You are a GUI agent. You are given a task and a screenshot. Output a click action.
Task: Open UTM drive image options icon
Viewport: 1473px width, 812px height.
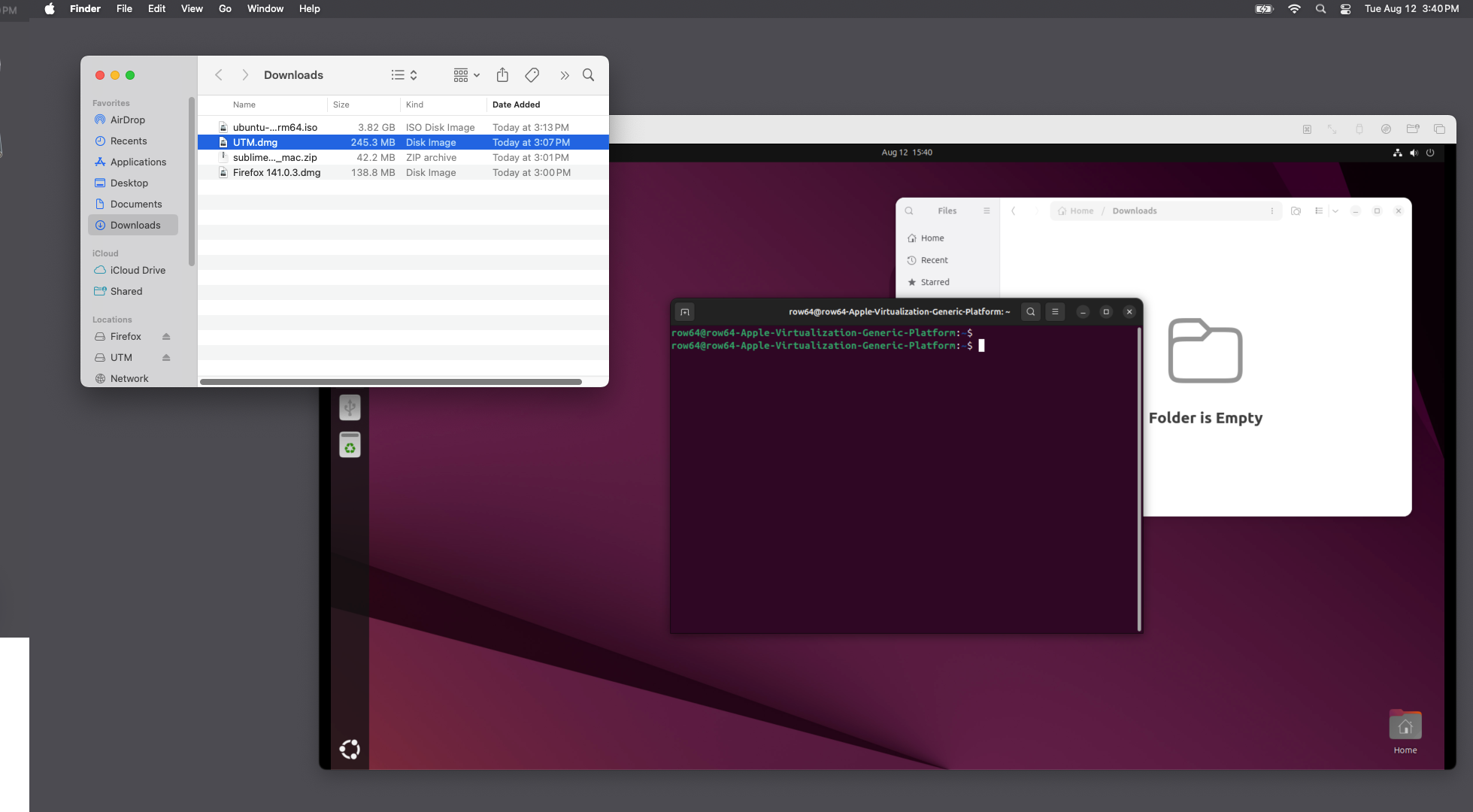[x=1386, y=129]
